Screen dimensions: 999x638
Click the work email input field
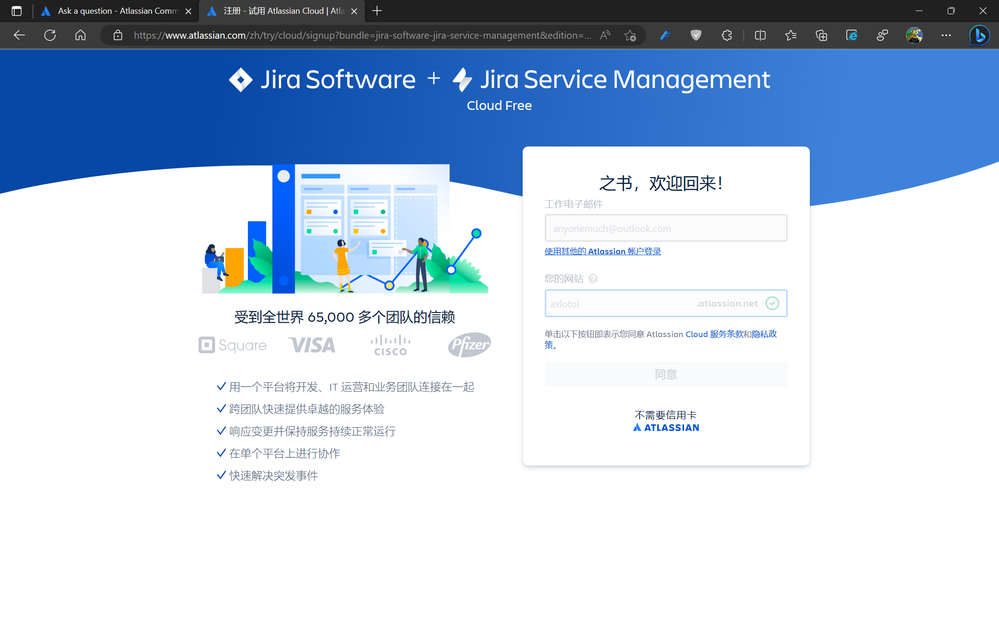tap(665, 227)
